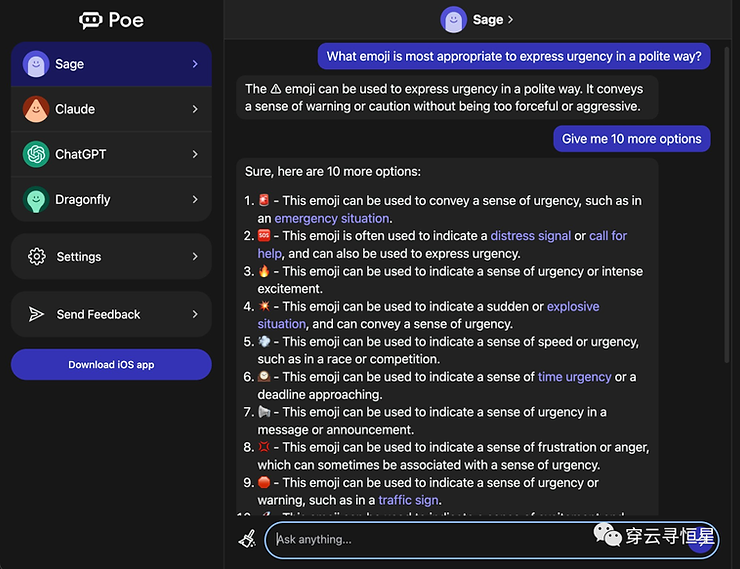Click the Send Feedback paper plane icon
Viewport: 740px width, 569px height.
pos(36,314)
